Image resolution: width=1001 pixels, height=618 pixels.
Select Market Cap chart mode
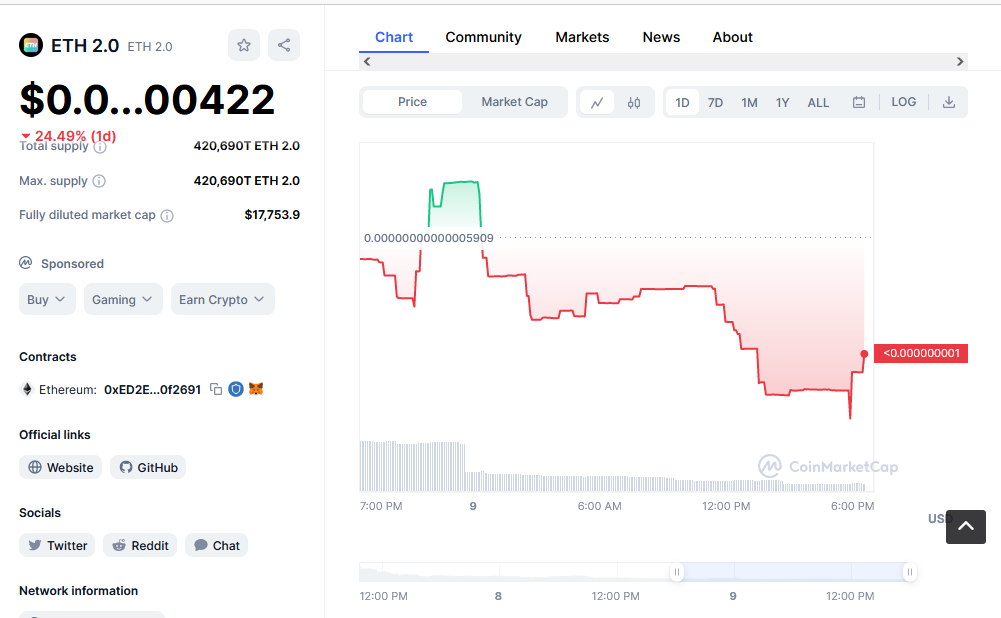(x=515, y=102)
